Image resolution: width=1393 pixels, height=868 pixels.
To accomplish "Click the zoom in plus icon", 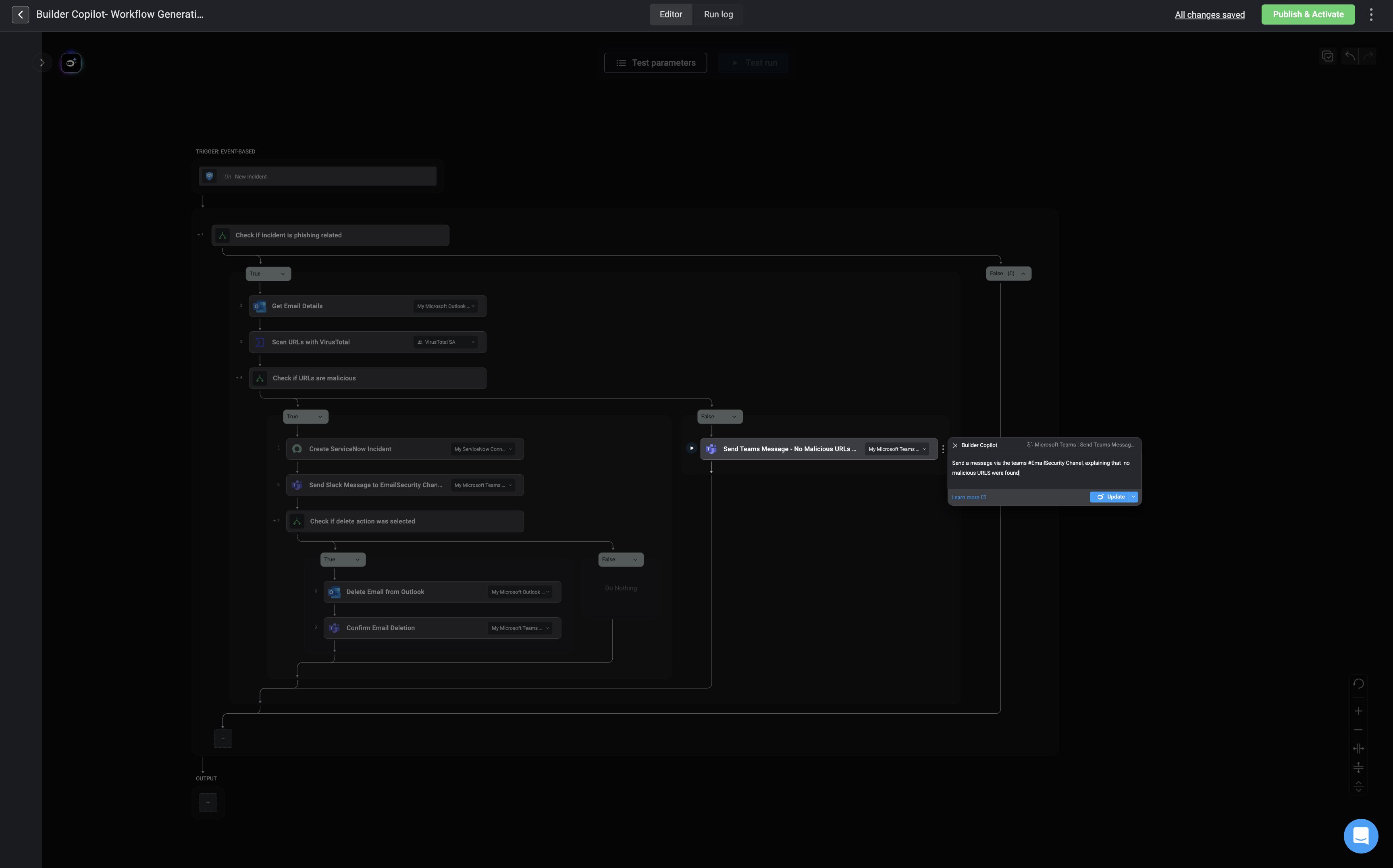I will (x=1358, y=711).
